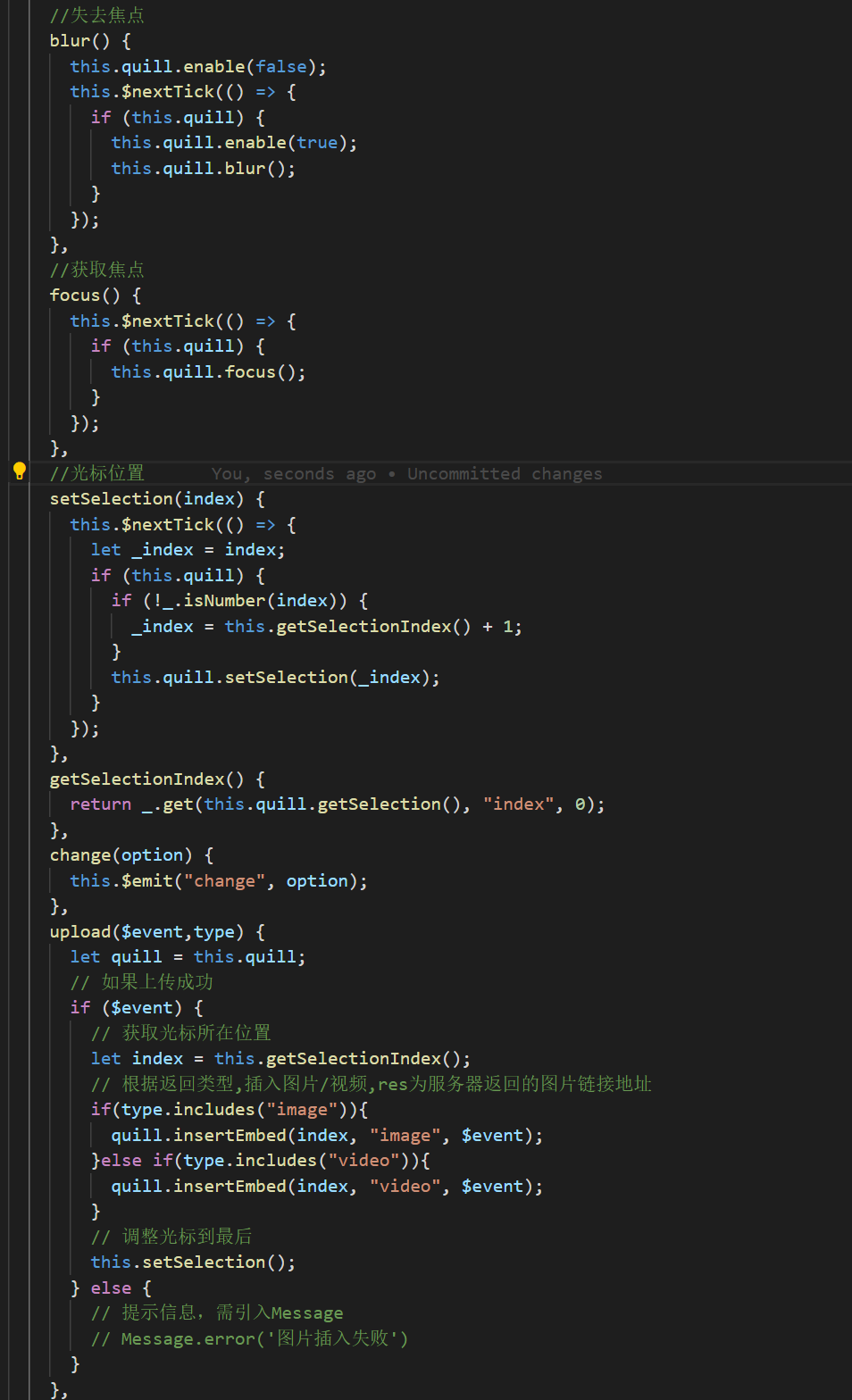
Task: Click the line 'this.quill.focus();'
Action: [208, 372]
